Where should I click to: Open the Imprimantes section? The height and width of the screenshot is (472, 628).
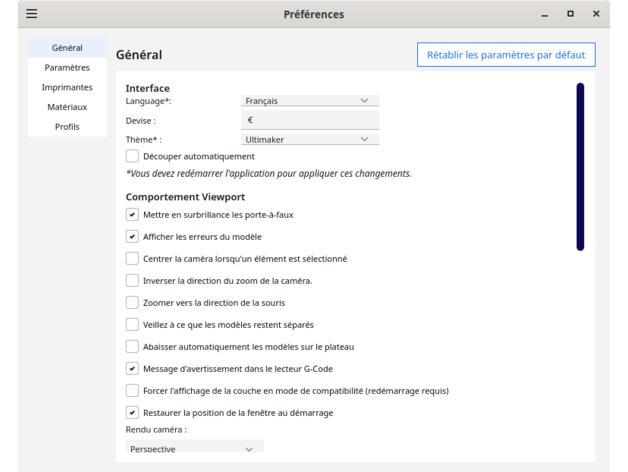point(67,87)
